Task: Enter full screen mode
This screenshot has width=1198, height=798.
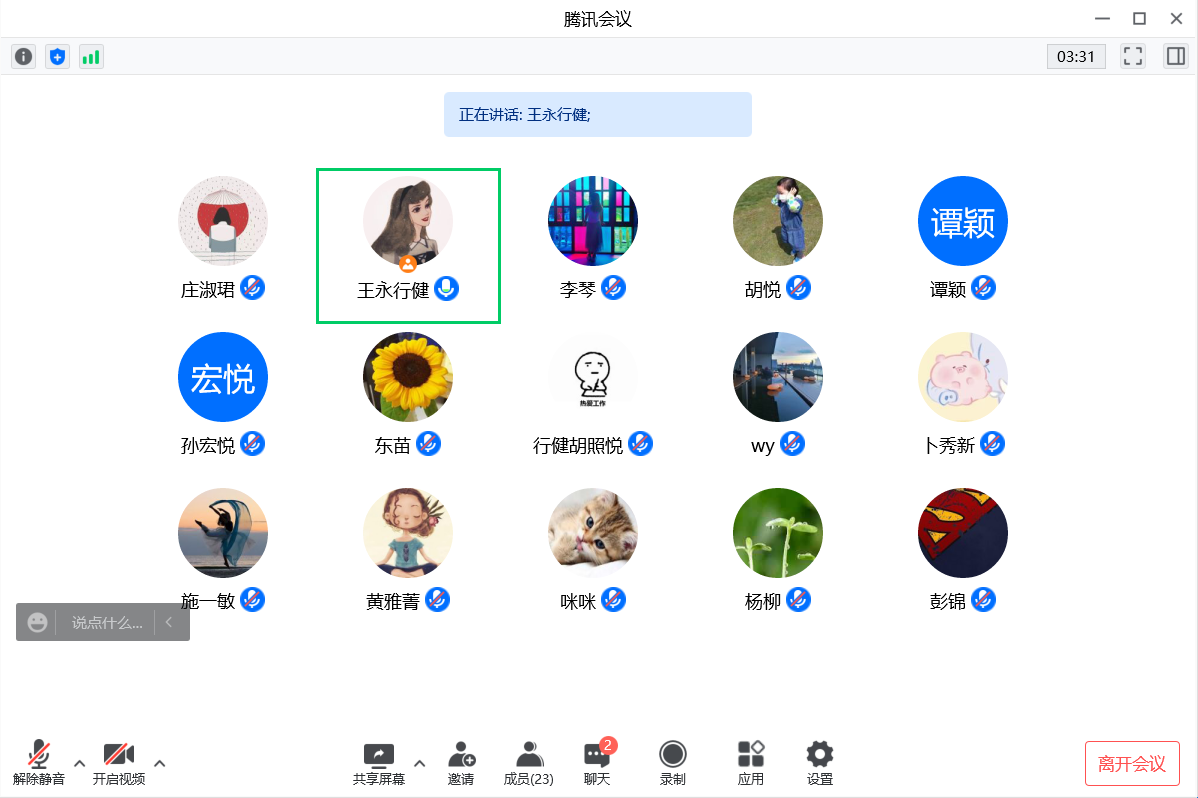Action: pos(1132,57)
